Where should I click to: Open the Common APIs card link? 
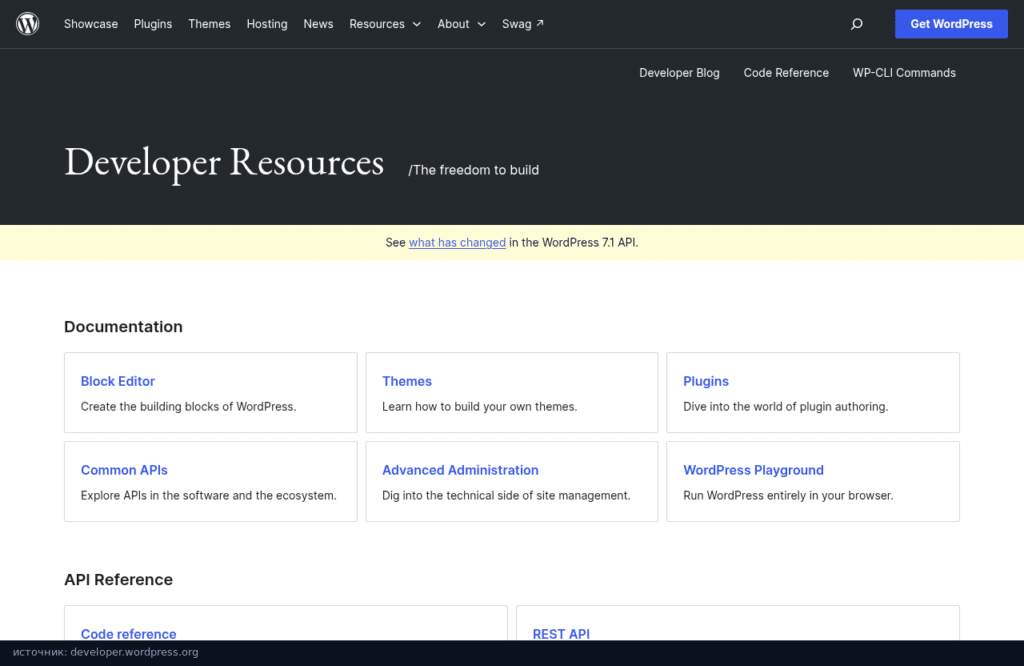tap(124, 470)
